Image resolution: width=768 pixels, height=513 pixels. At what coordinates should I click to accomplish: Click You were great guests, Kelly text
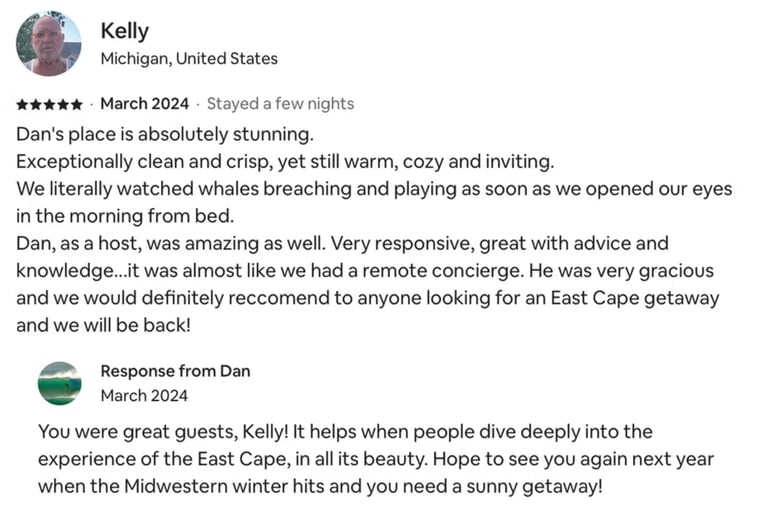pos(163,432)
